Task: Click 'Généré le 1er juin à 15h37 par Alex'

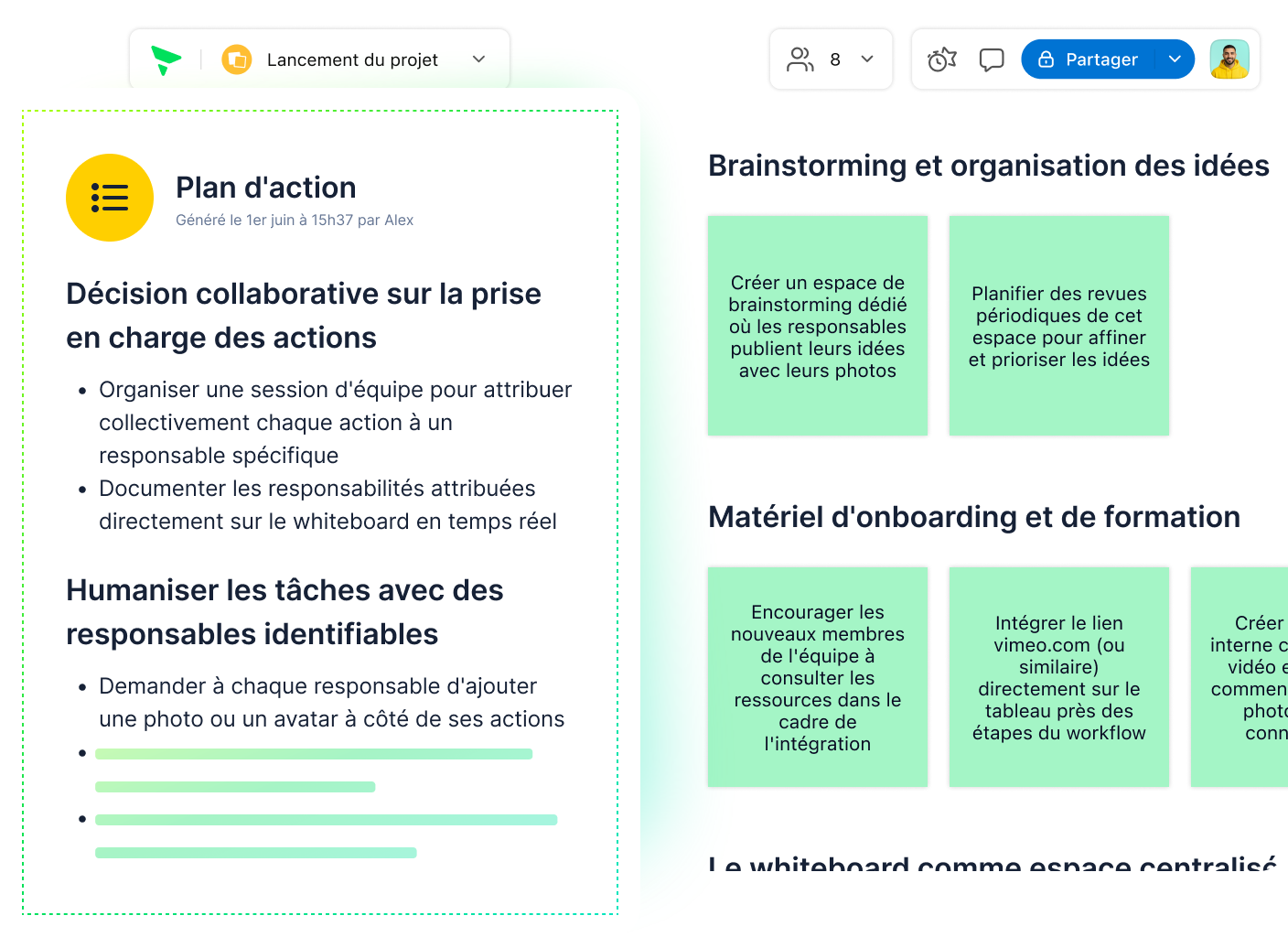Action: pyautogui.click(x=295, y=220)
